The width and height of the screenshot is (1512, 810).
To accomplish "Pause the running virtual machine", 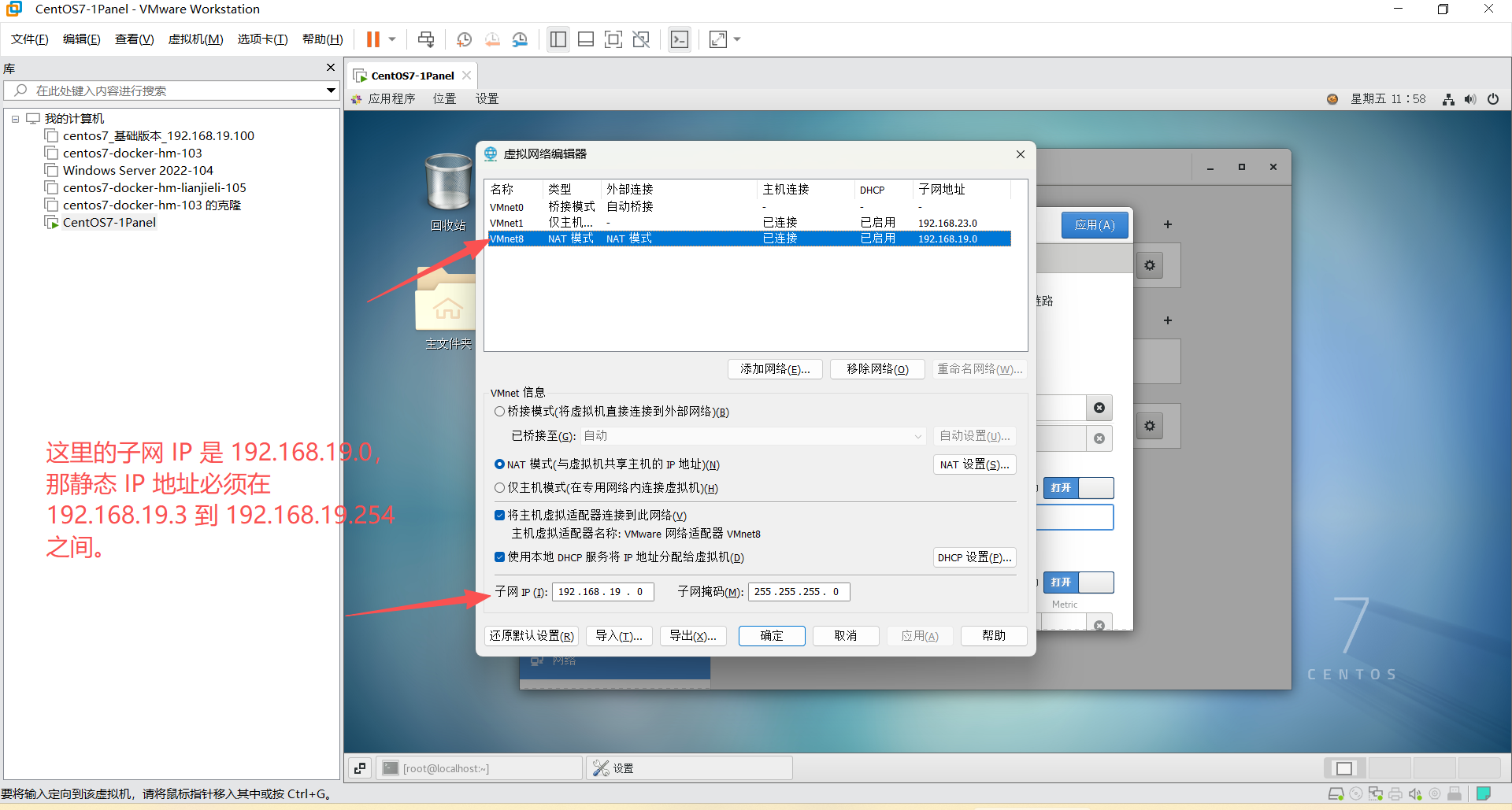I will (372, 39).
